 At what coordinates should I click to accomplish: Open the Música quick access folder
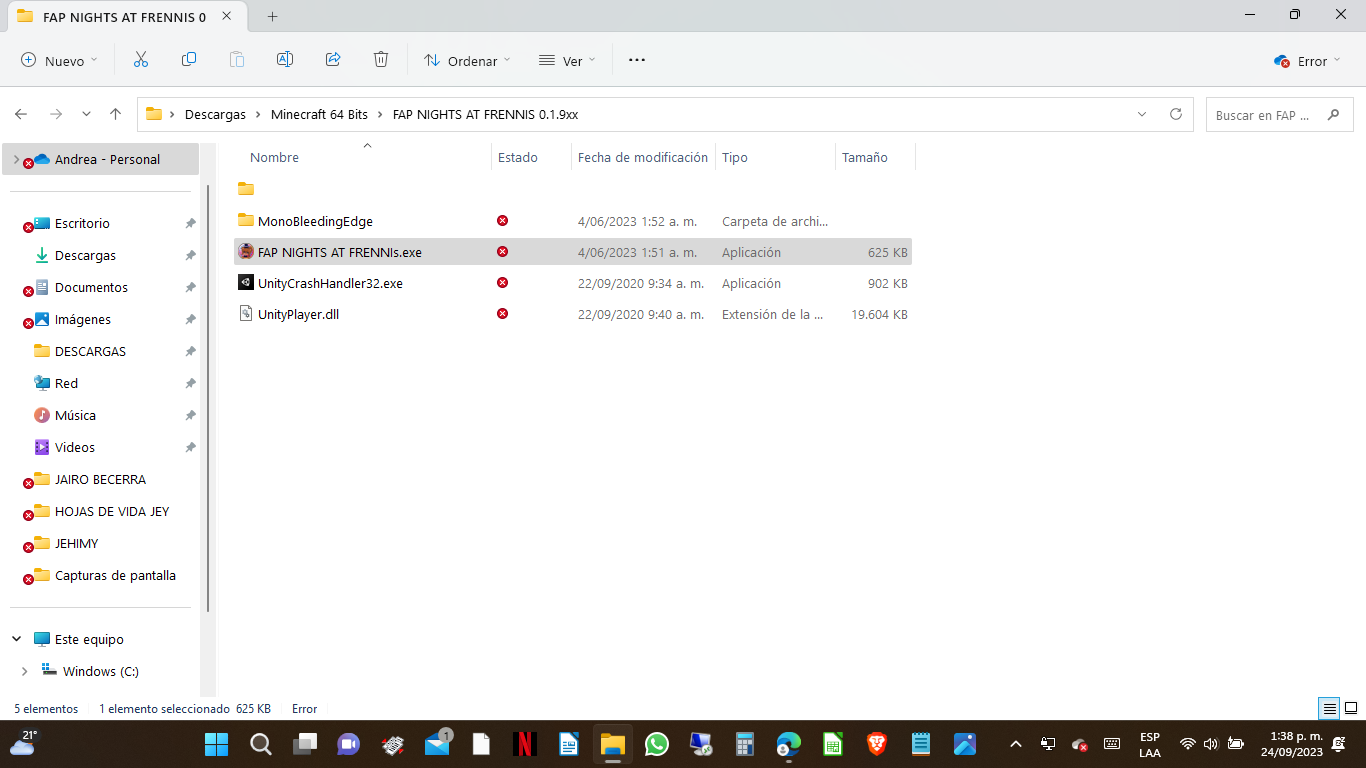[x=75, y=415]
